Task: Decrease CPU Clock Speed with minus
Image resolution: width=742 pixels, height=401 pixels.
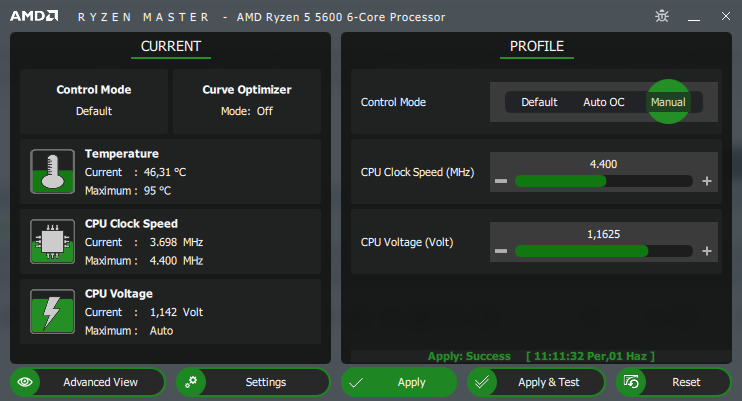Action: pyautogui.click(x=501, y=181)
